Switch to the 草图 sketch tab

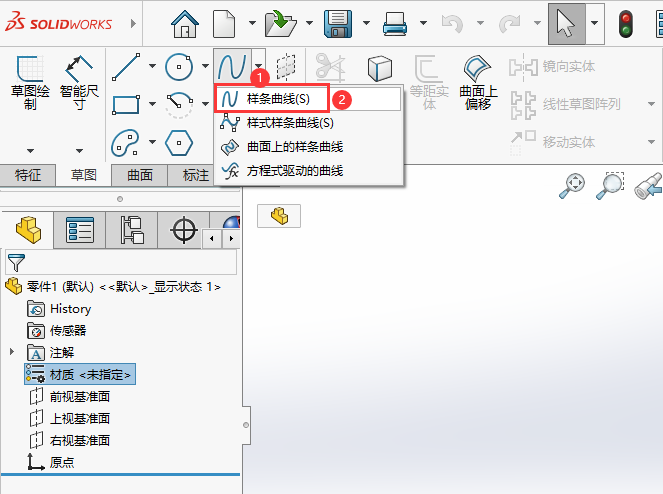[84, 175]
